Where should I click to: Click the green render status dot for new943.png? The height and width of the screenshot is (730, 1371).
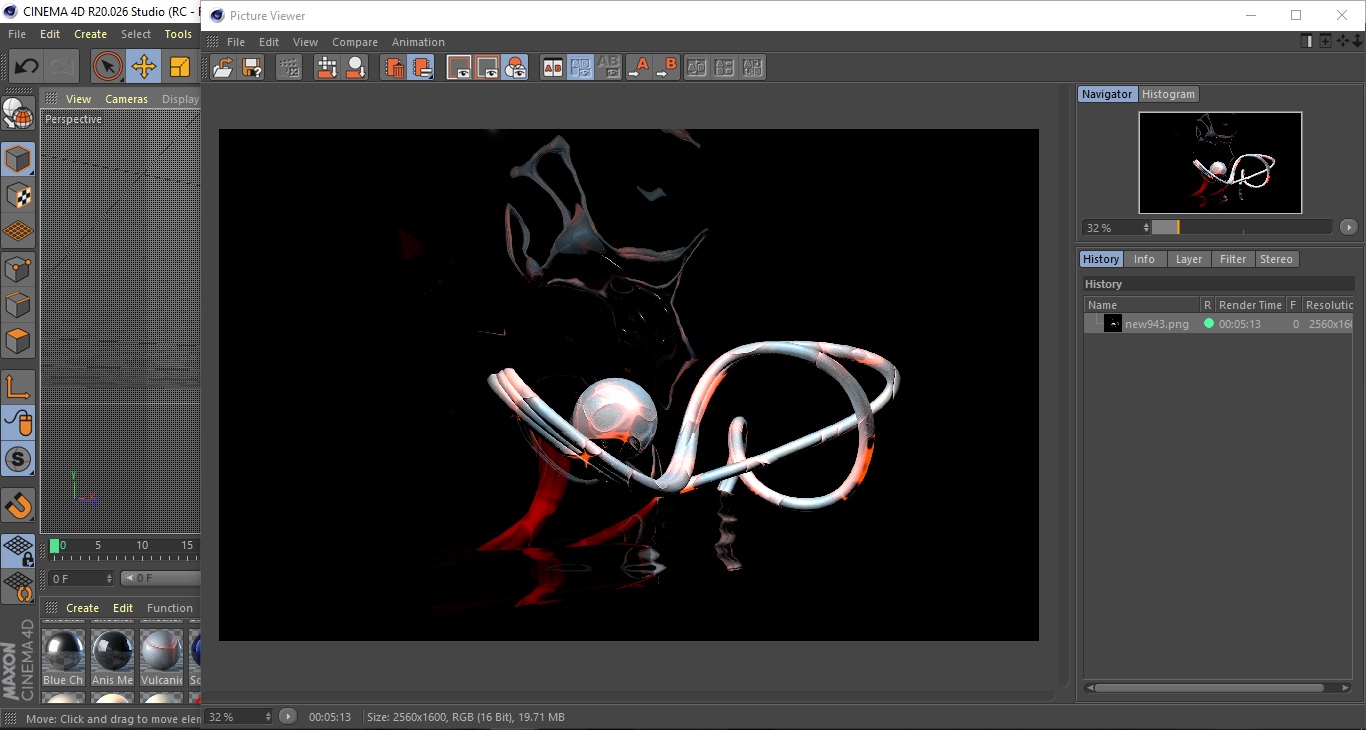coord(1208,324)
